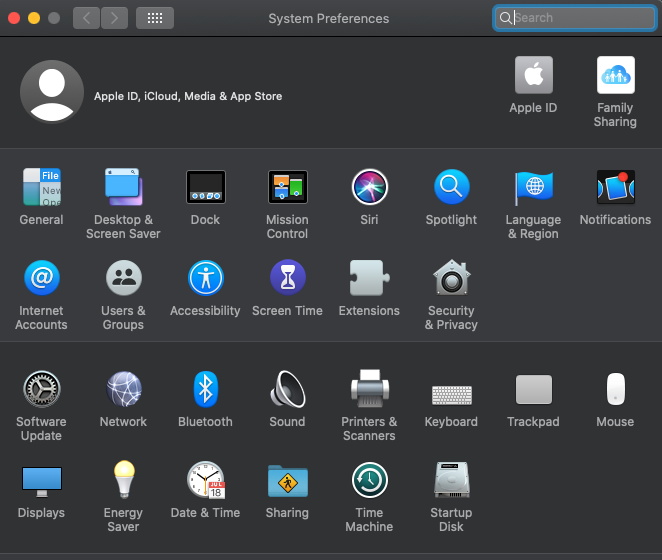This screenshot has height=560, width=662.
Task: Open Bluetooth preferences
Action: [206, 389]
